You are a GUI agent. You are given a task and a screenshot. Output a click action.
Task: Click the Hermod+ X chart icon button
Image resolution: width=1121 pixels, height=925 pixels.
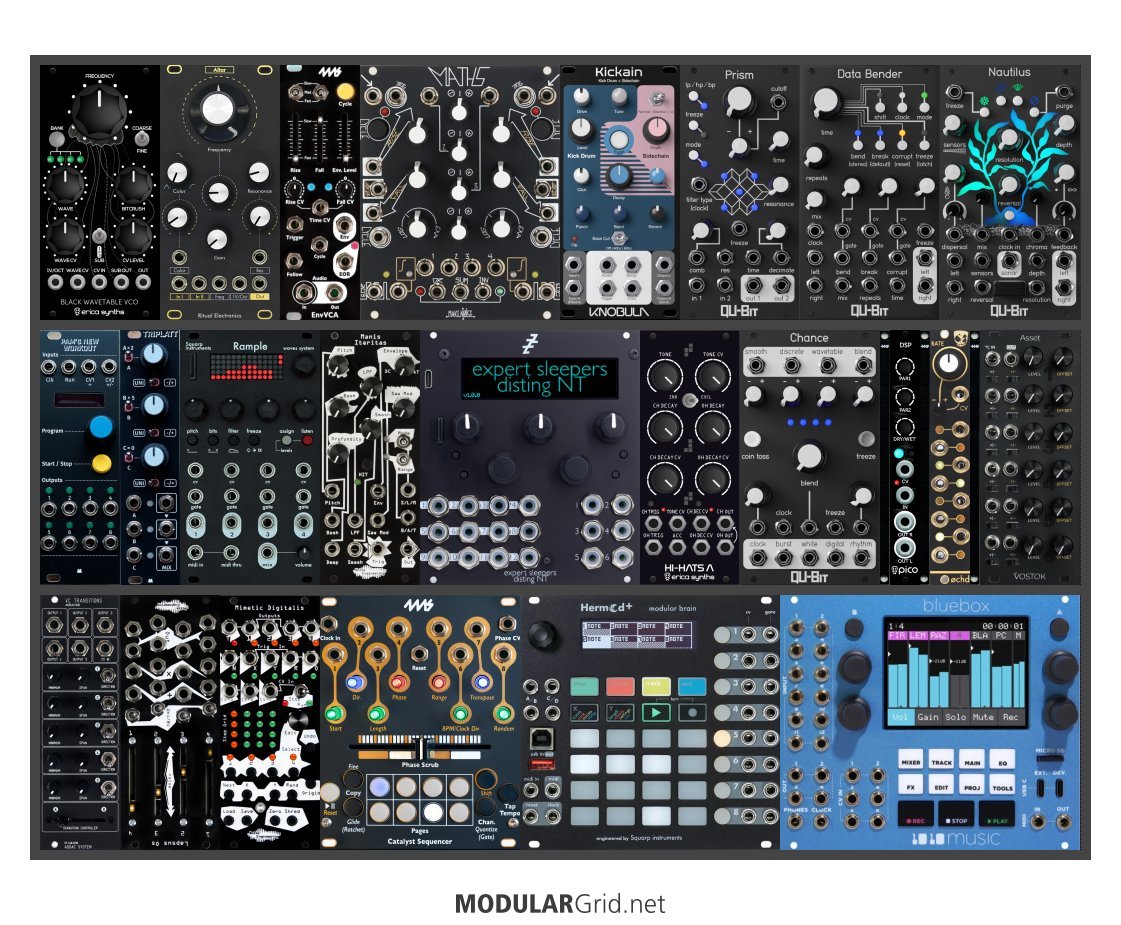(x=584, y=712)
